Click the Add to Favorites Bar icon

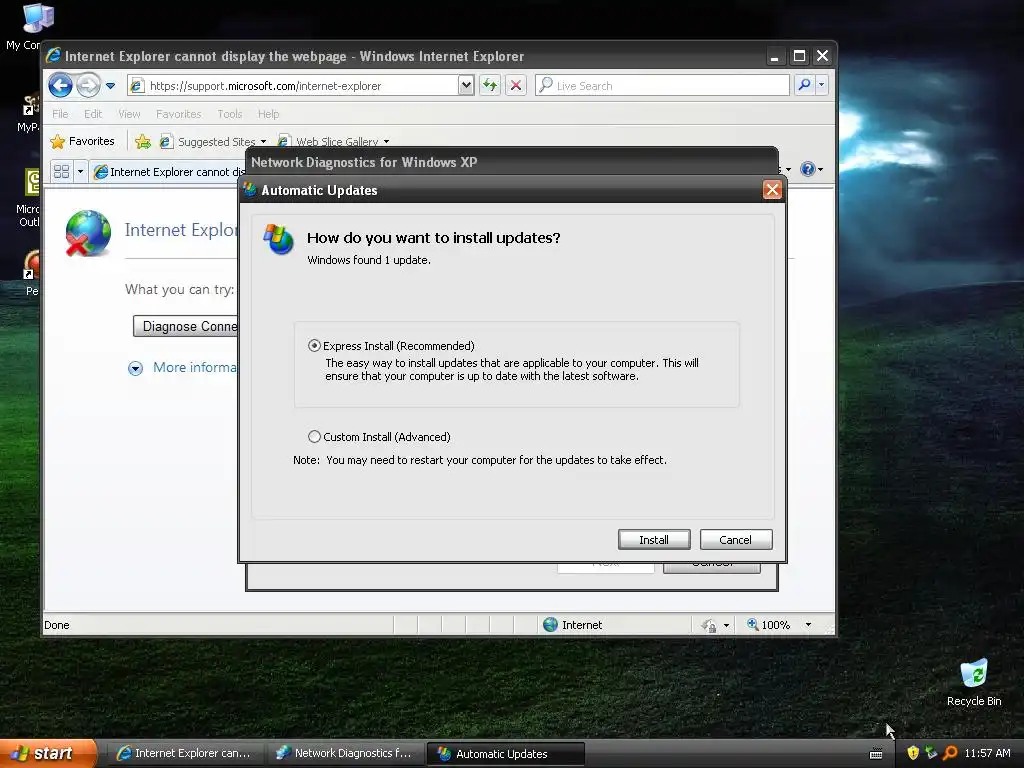(x=143, y=141)
